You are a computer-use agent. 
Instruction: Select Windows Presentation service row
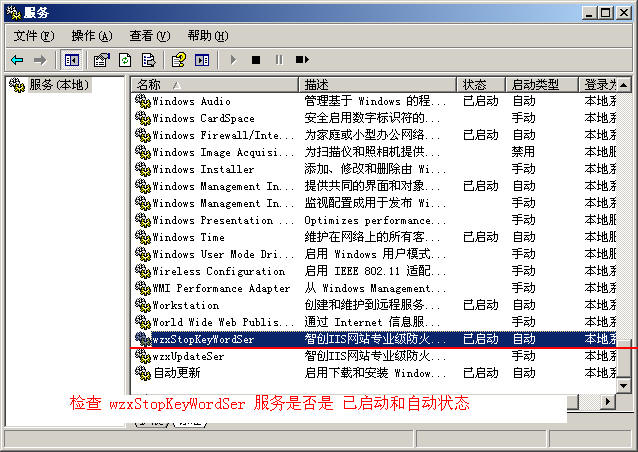point(374,220)
